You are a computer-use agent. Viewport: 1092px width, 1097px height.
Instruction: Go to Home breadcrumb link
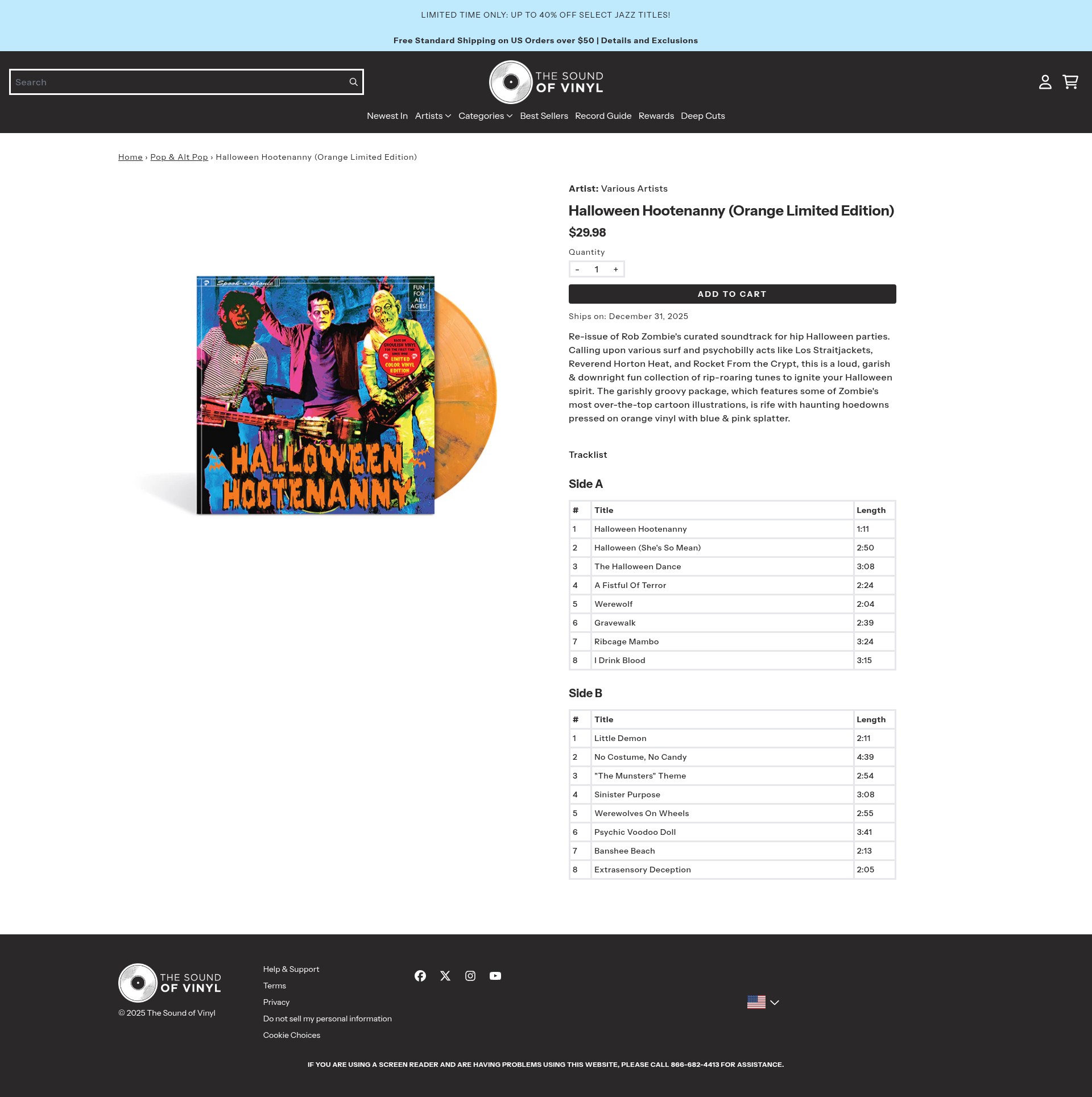click(130, 157)
